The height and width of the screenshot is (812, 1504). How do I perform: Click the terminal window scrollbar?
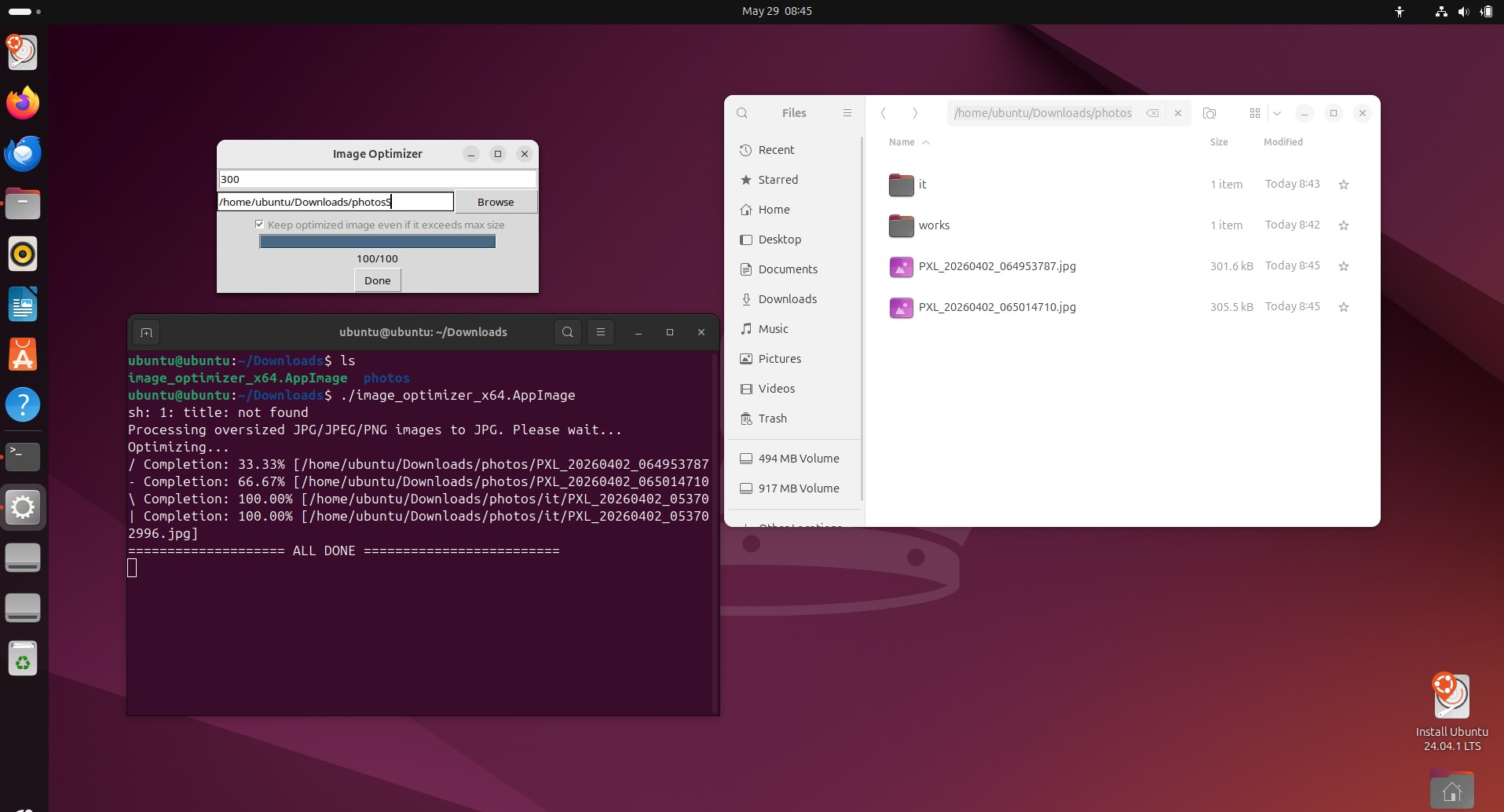715,532
